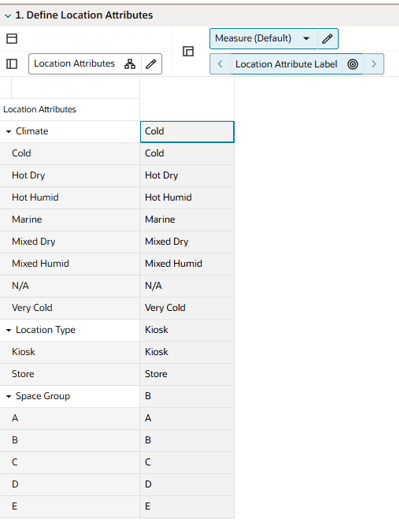Click the target icon on Location Attribute Label

(x=353, y=64)
